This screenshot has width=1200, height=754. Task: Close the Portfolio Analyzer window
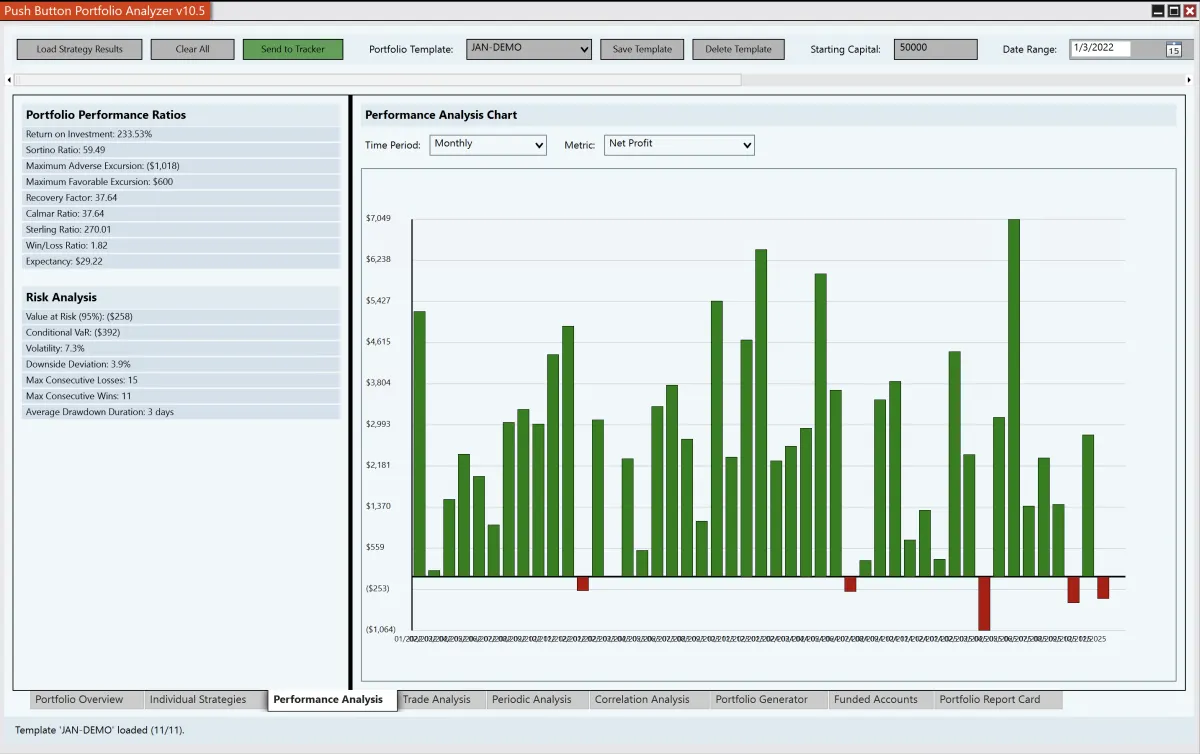(1189, 10)
